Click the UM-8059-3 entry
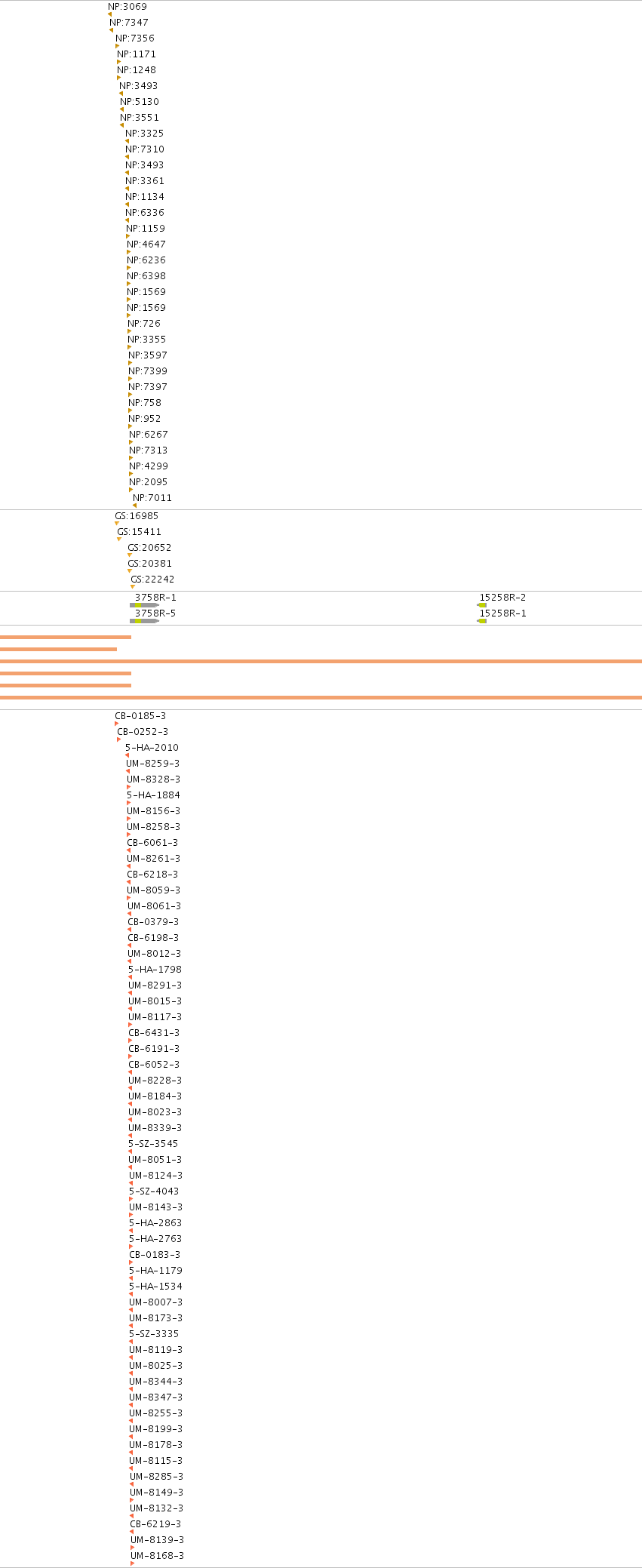The width and height of the screenshot is (642, 1568). pyautogui.click(x=154, y=890)
